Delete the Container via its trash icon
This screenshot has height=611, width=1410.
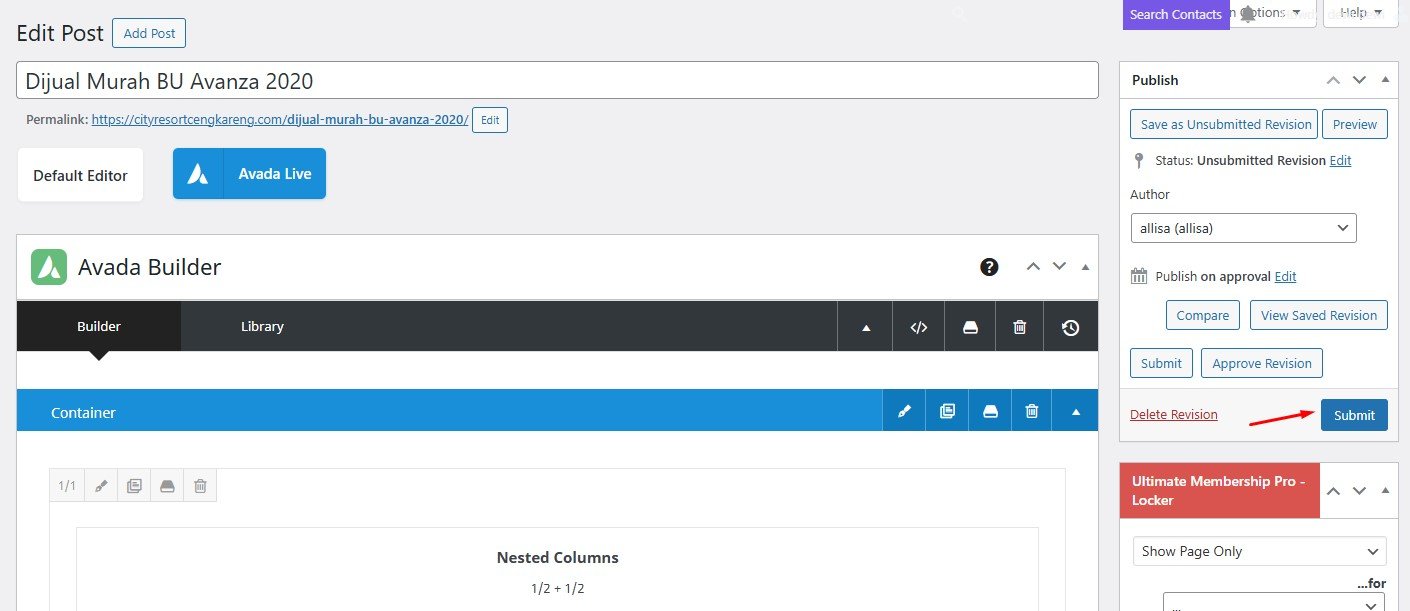point(1032,411)
